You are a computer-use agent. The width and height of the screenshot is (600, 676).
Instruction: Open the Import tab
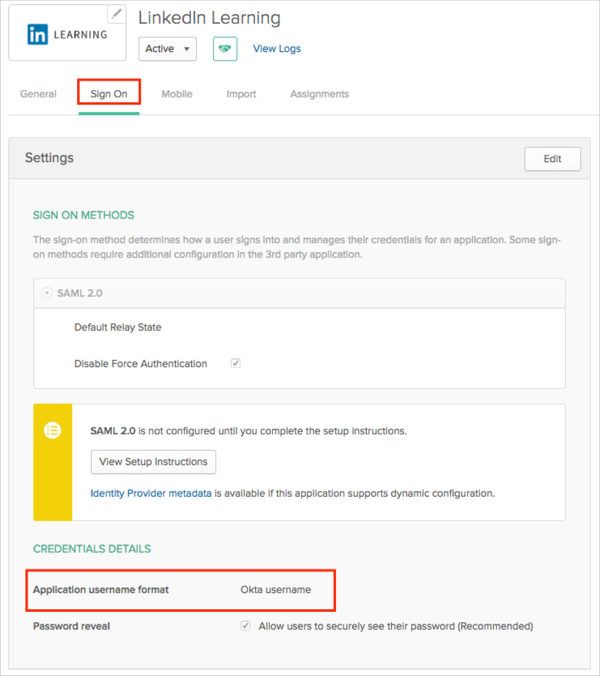point(241,94)
